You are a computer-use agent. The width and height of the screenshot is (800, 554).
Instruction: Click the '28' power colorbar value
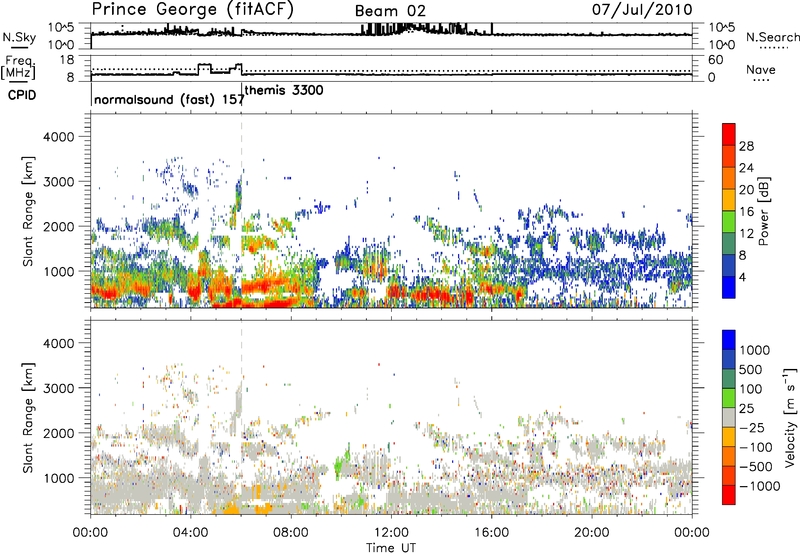click(746, 146)
